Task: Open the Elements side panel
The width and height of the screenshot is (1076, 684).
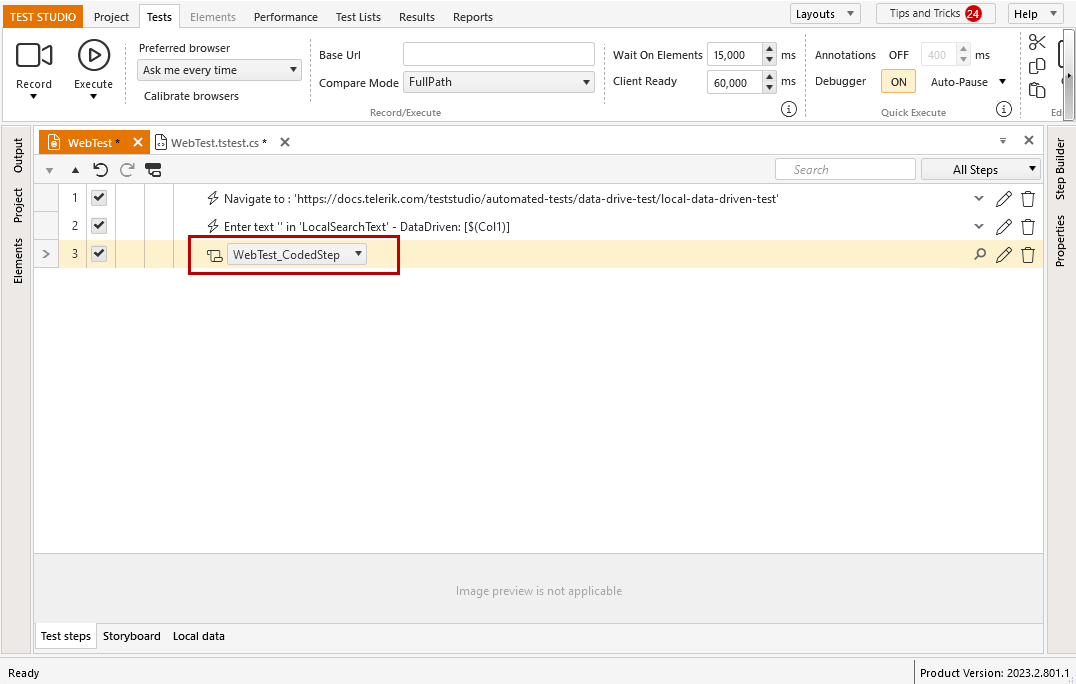Action: 18,261
